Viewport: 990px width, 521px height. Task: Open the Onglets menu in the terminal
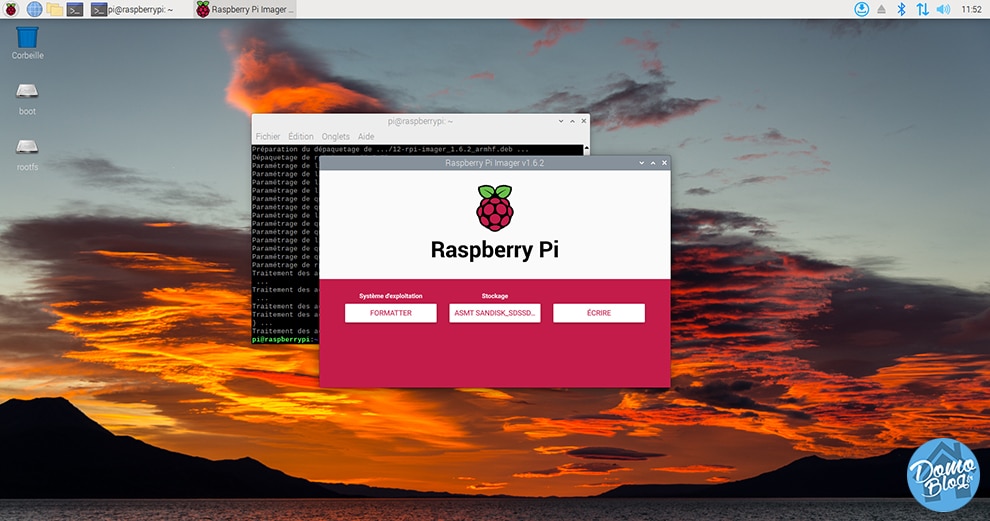coord(335,136)
